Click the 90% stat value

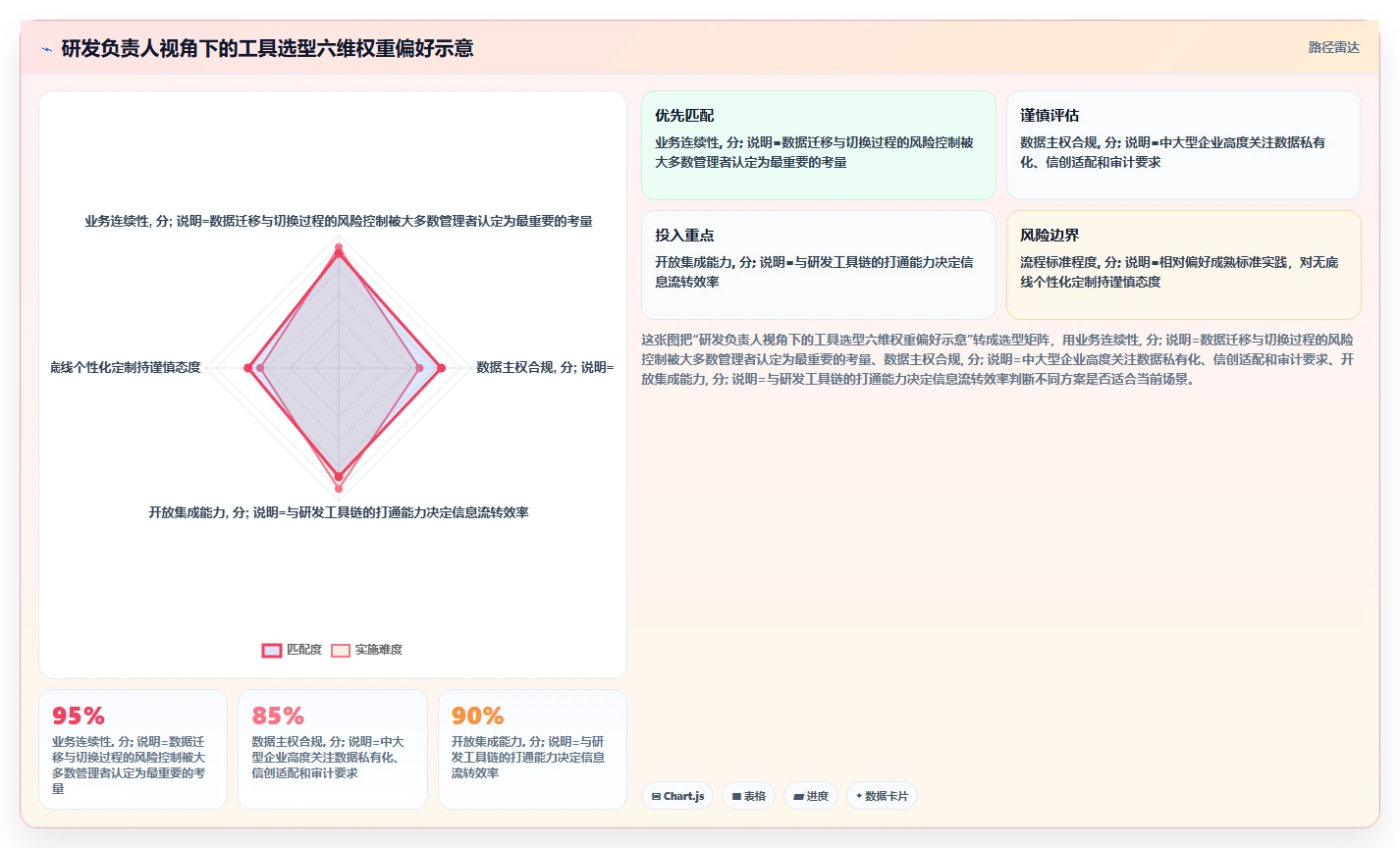(478, 715)
